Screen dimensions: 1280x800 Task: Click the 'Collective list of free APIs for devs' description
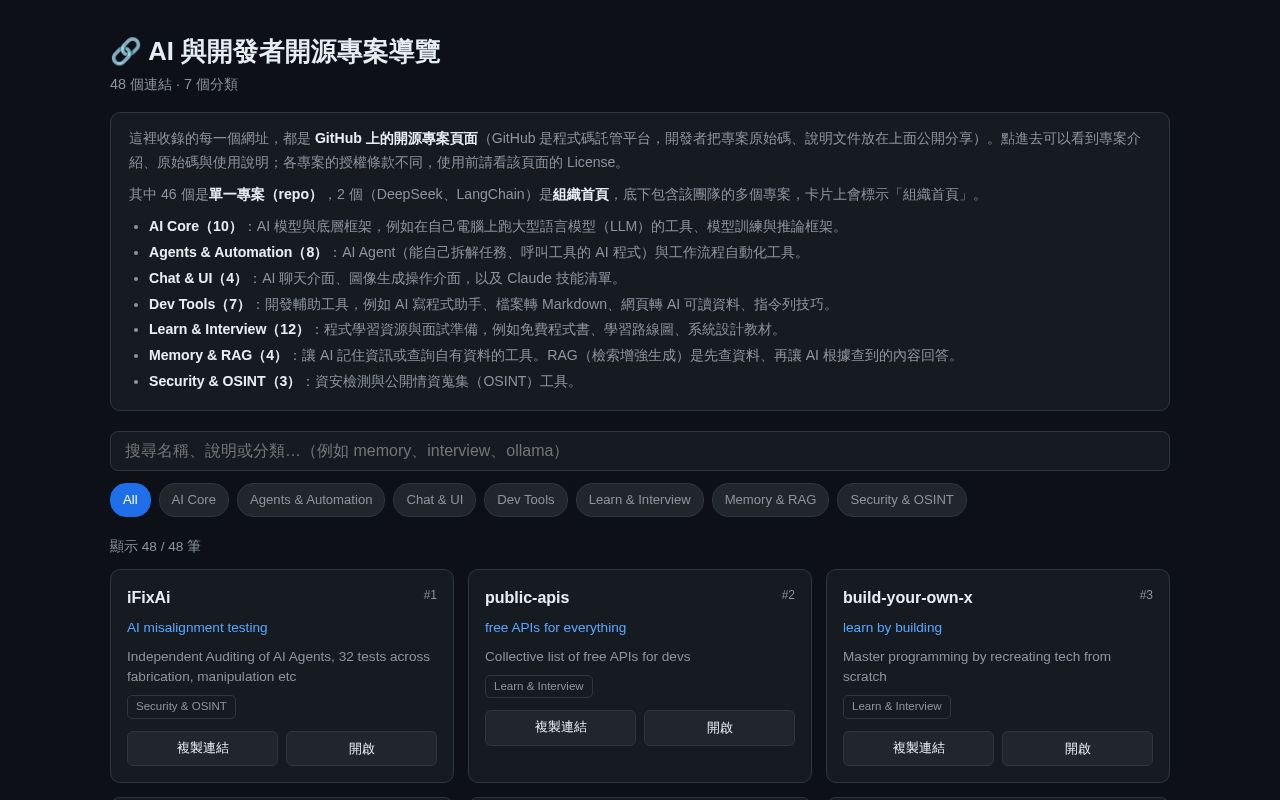pyautogui.click(x=588, y=657)
